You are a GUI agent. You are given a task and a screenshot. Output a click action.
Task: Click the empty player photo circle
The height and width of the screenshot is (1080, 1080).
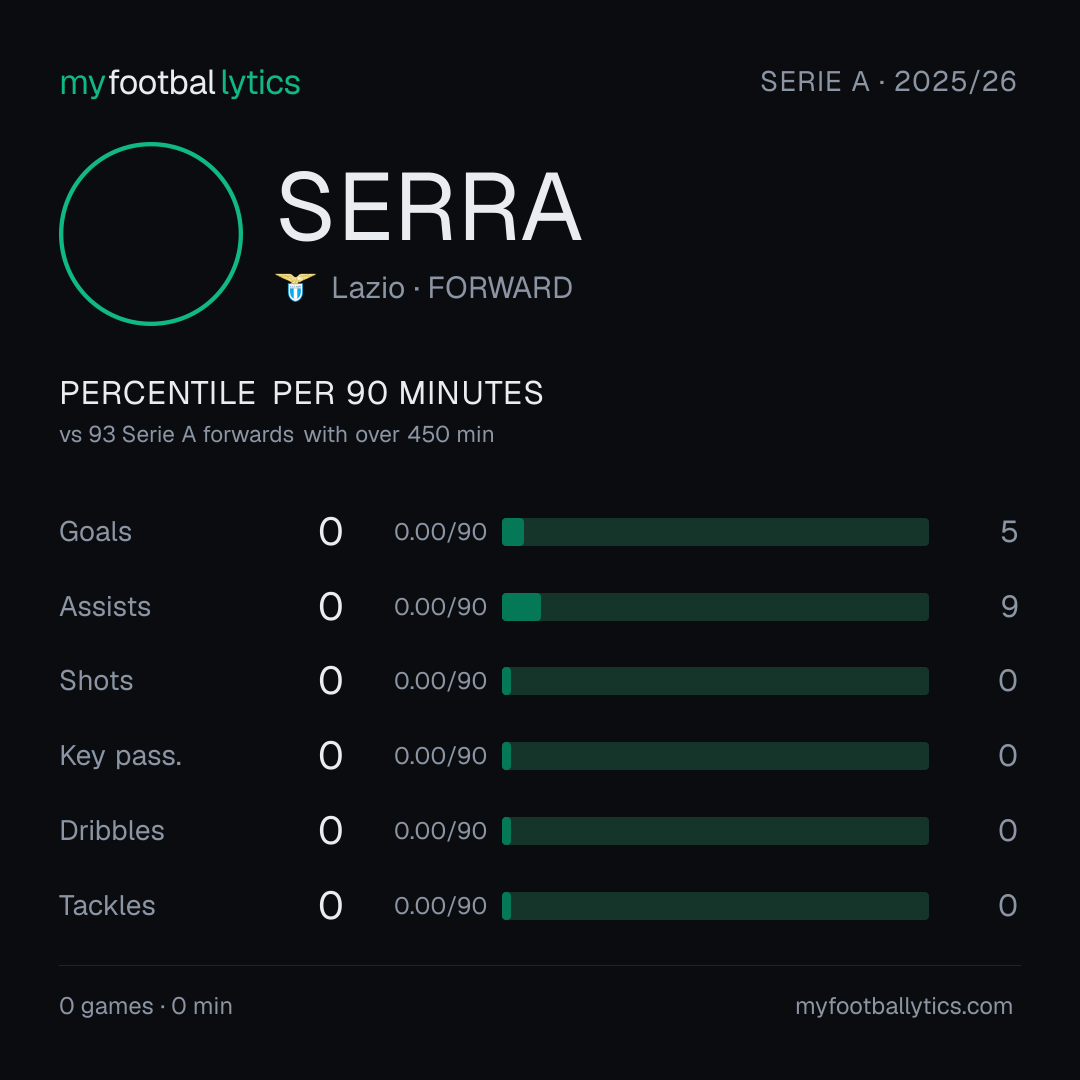[x=151, y=233]
